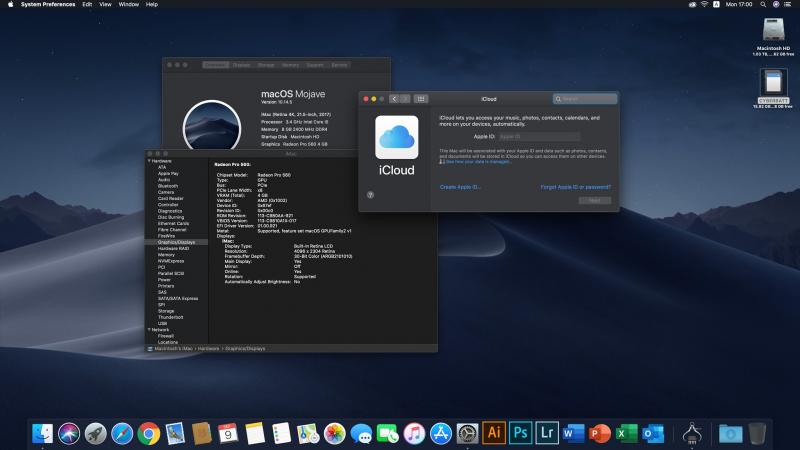
Task: Launch Adobe Illustrator from the Dock
Action: point(494,433)
